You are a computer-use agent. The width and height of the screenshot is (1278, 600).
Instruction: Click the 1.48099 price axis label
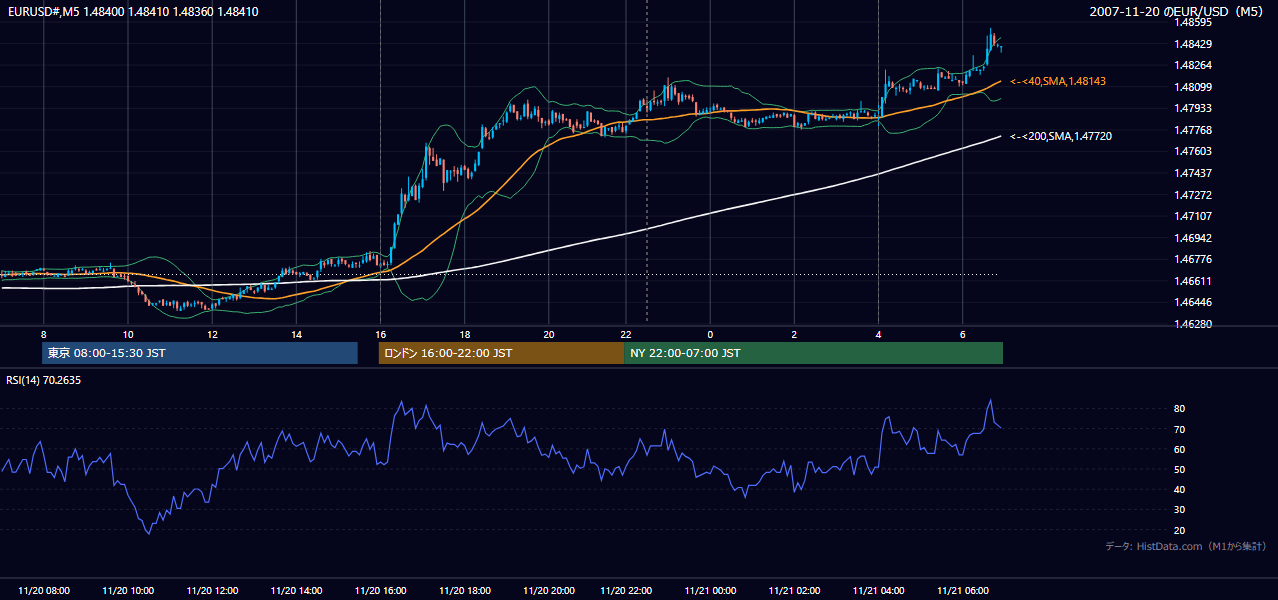(1194, 87)
